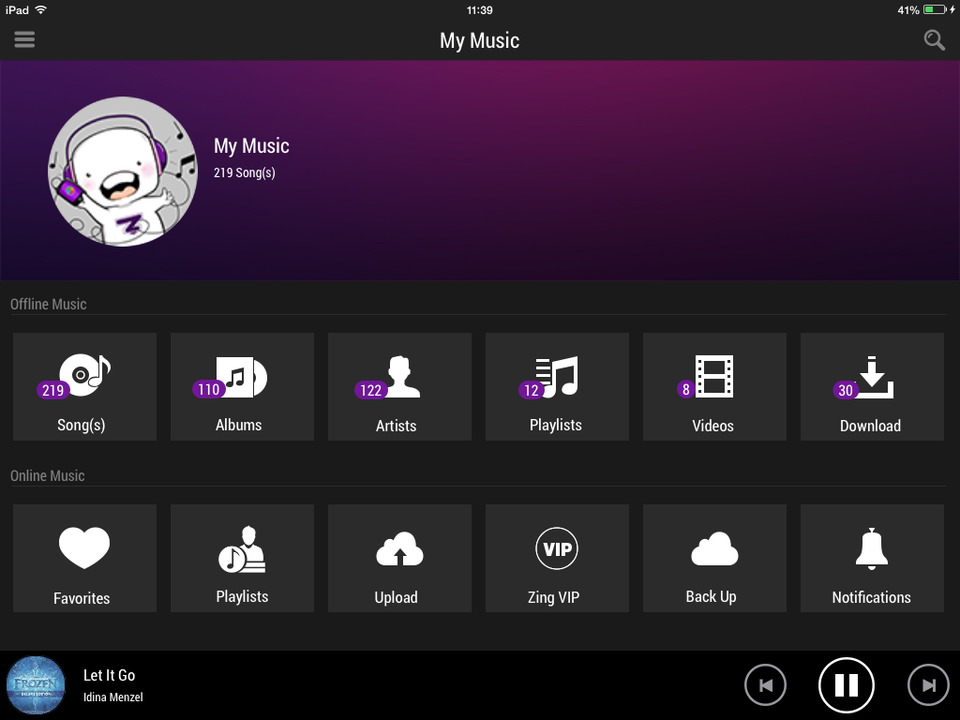
Task: Open the Download tile
Action: 872,387
